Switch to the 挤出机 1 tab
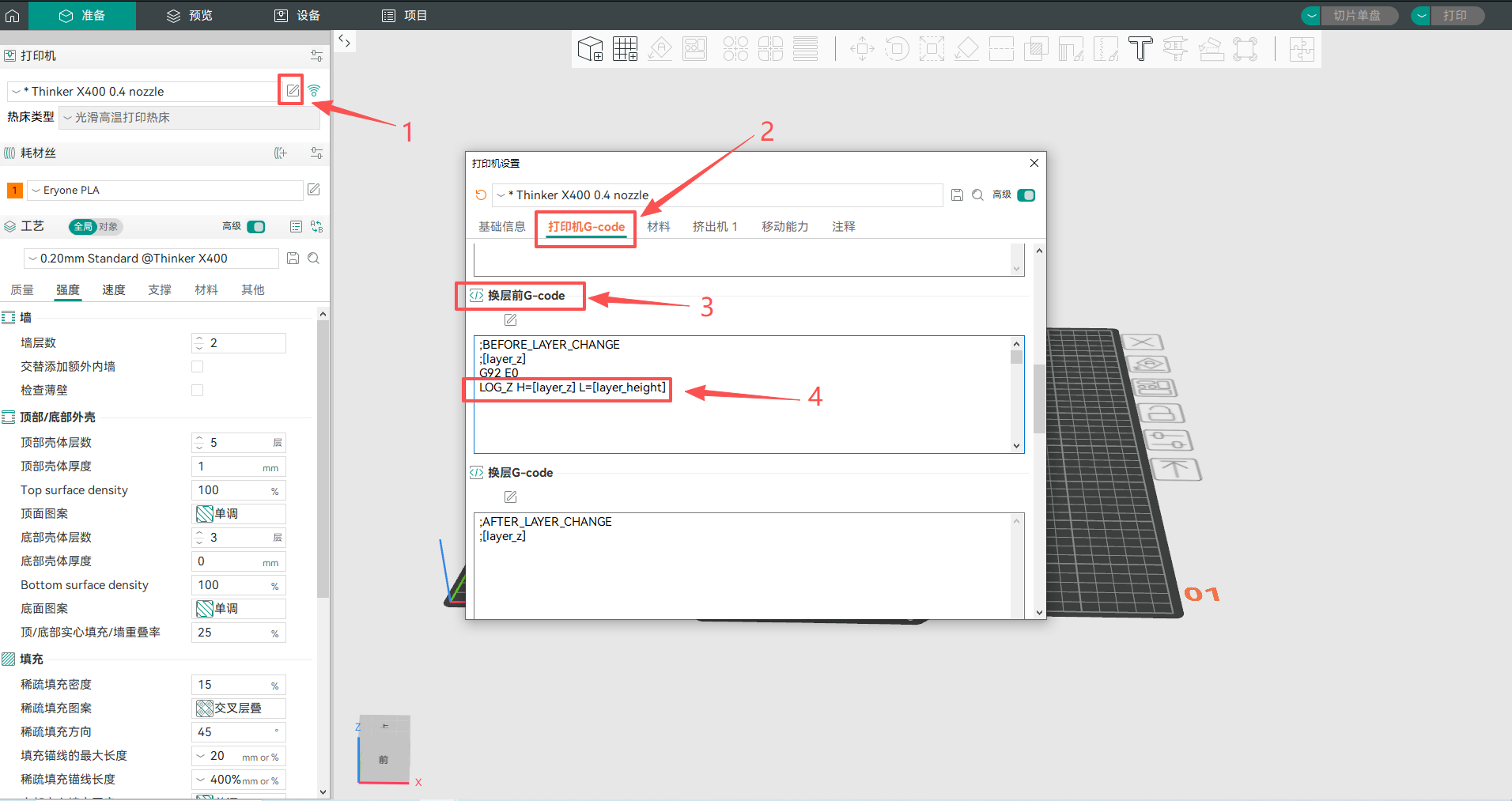Screen dimensions: 1512x801 coord(715,227)
